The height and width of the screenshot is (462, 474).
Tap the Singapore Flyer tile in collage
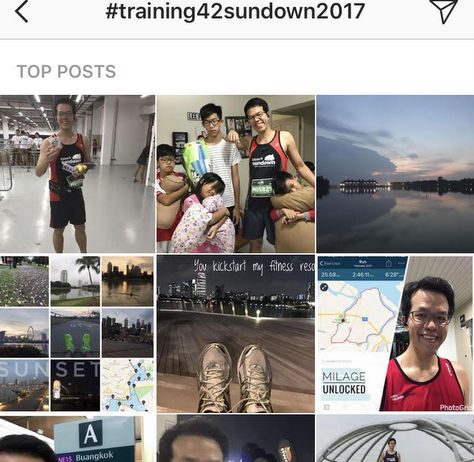pyautogui.click(x=24, y=333)
